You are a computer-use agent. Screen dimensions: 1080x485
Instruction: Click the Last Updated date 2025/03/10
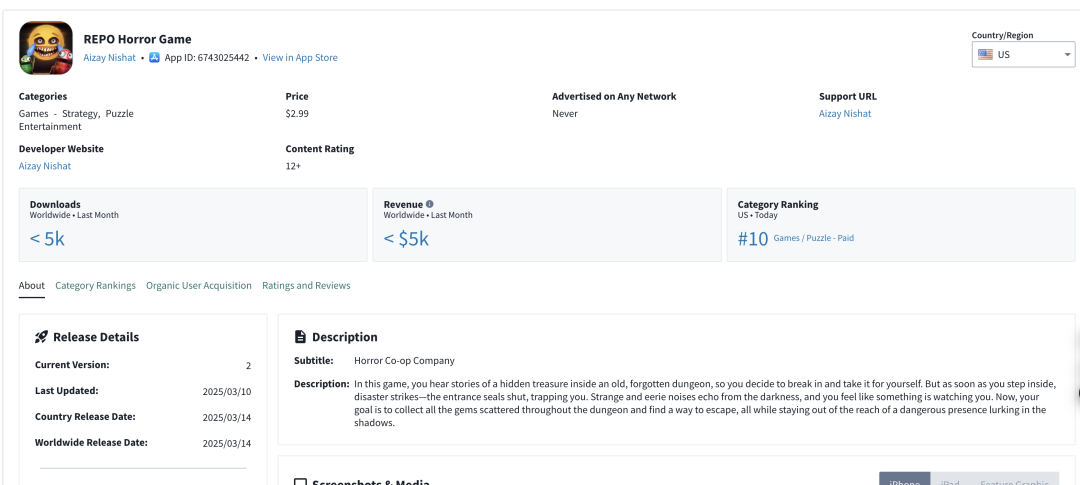tap(227, 391)
